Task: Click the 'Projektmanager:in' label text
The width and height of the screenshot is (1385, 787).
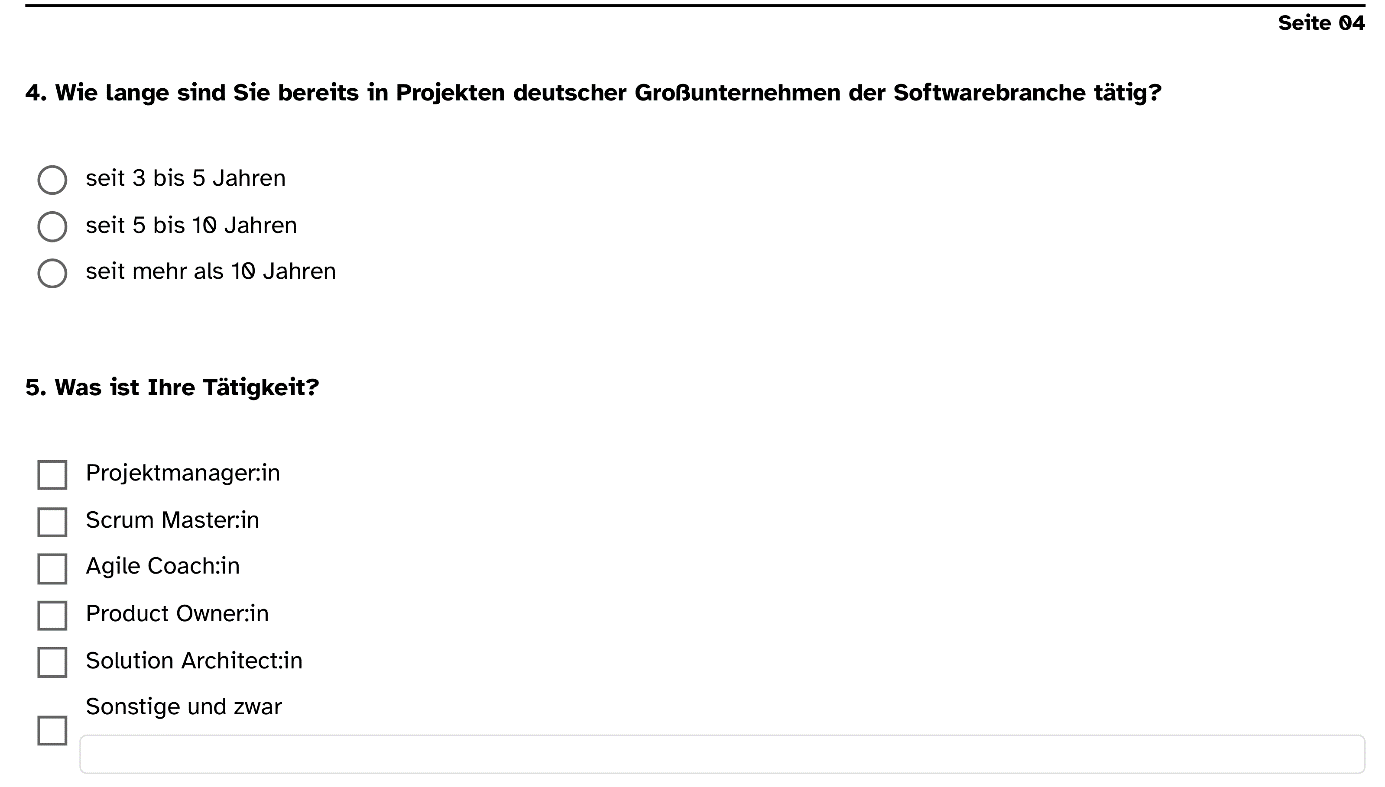Action: click(x=183, y=473)
